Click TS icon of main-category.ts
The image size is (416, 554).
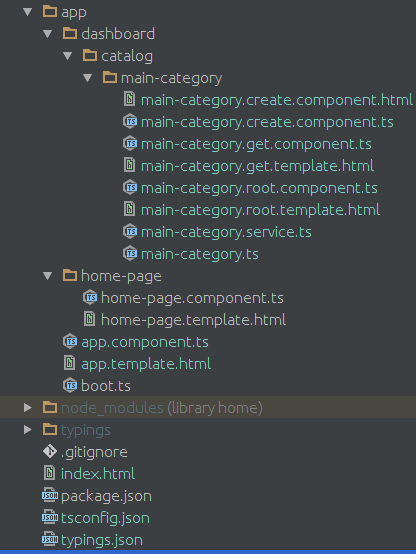coord(130,253)
